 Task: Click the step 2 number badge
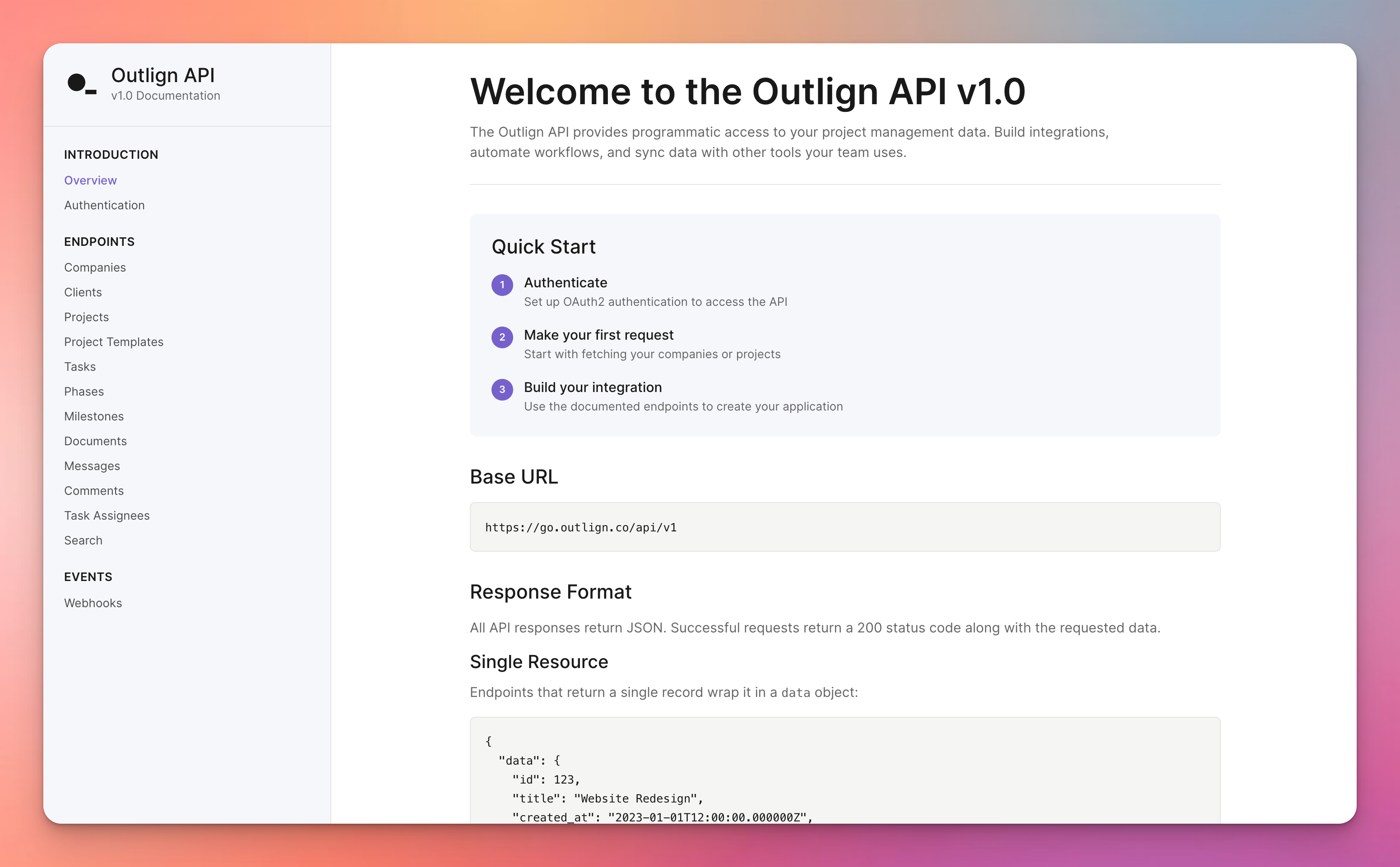(x=502, y=337)
